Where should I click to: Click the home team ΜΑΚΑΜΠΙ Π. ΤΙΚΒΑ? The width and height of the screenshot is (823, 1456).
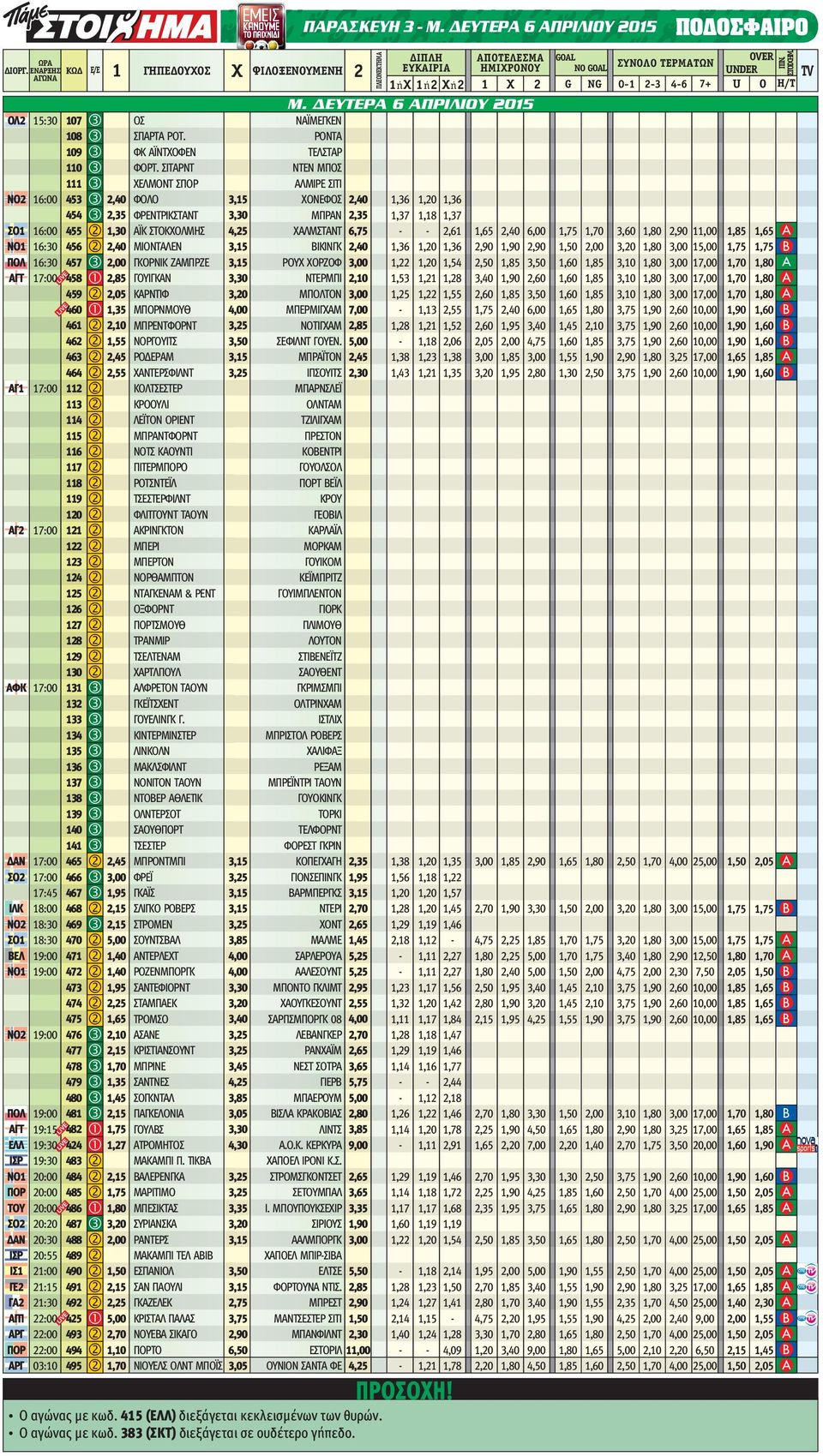click(172, 1160)
